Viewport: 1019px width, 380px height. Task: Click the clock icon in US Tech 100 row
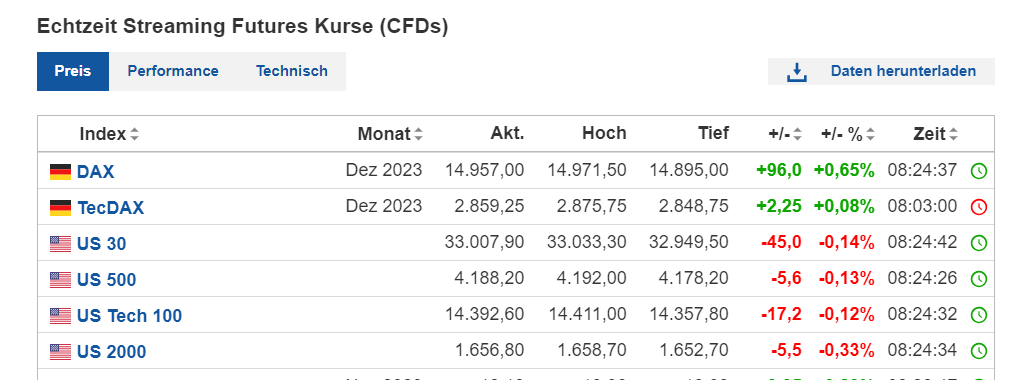tap(978, 315)
